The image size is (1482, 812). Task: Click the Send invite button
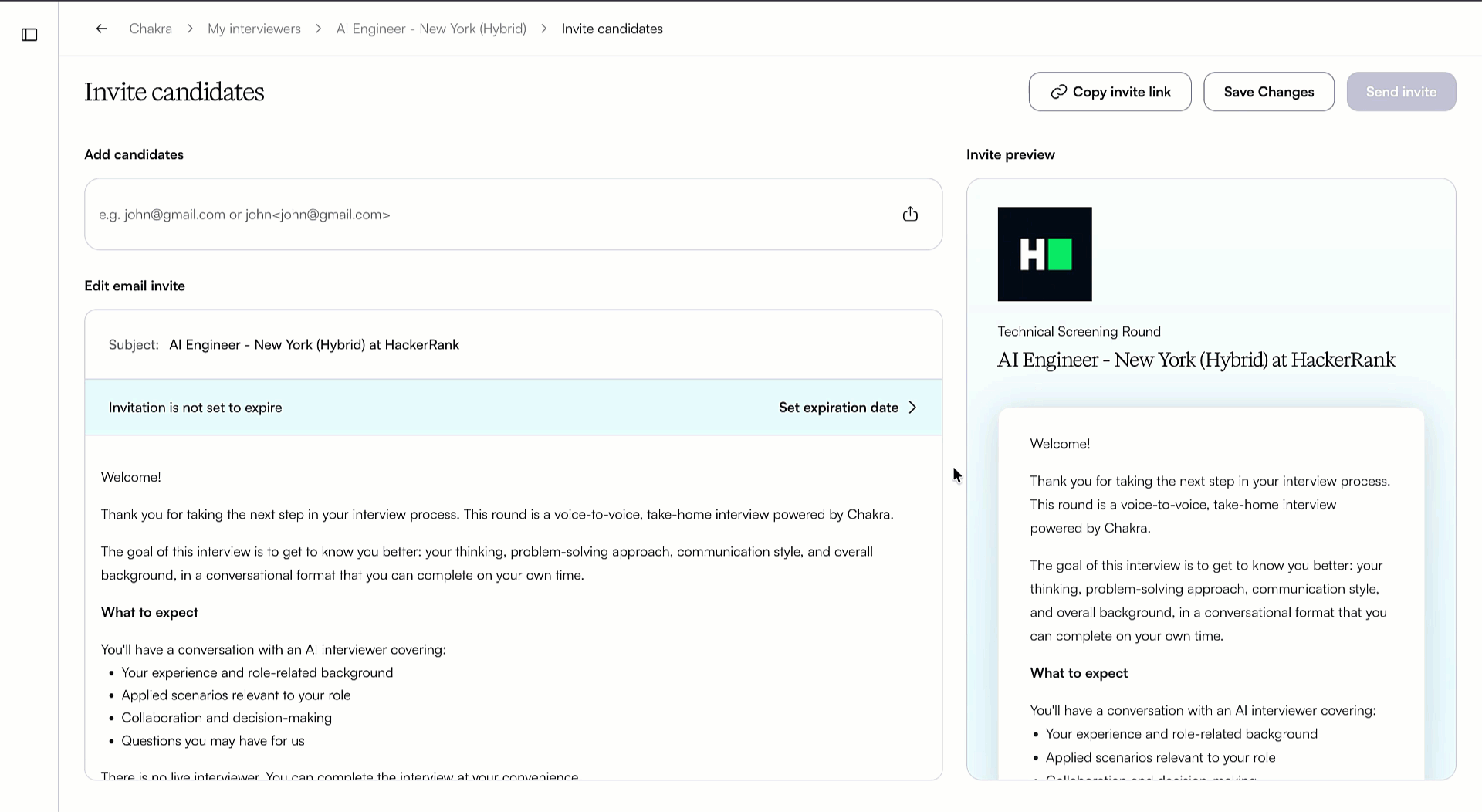tap(1401, 92)
